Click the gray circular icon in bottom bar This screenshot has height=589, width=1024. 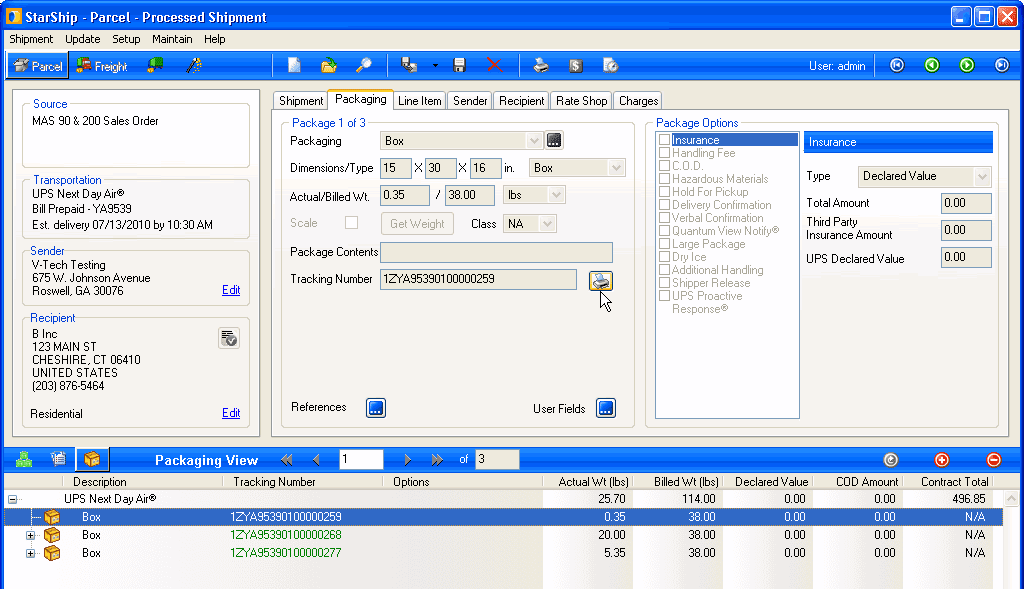(890, 460)
